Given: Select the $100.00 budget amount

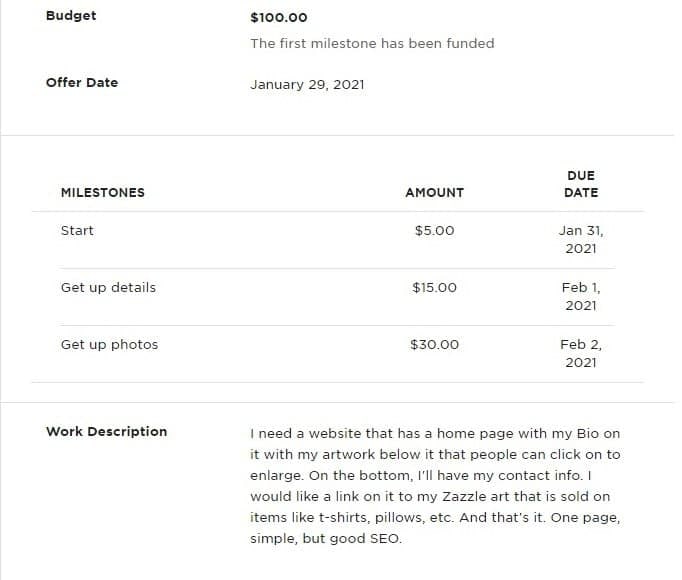Looking at the screenshot, I should [279, 18].
